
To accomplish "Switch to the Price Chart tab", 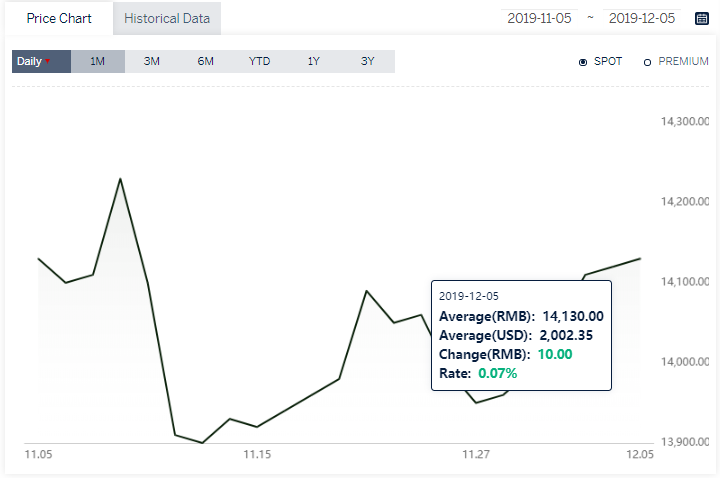I will coord(59,18).
